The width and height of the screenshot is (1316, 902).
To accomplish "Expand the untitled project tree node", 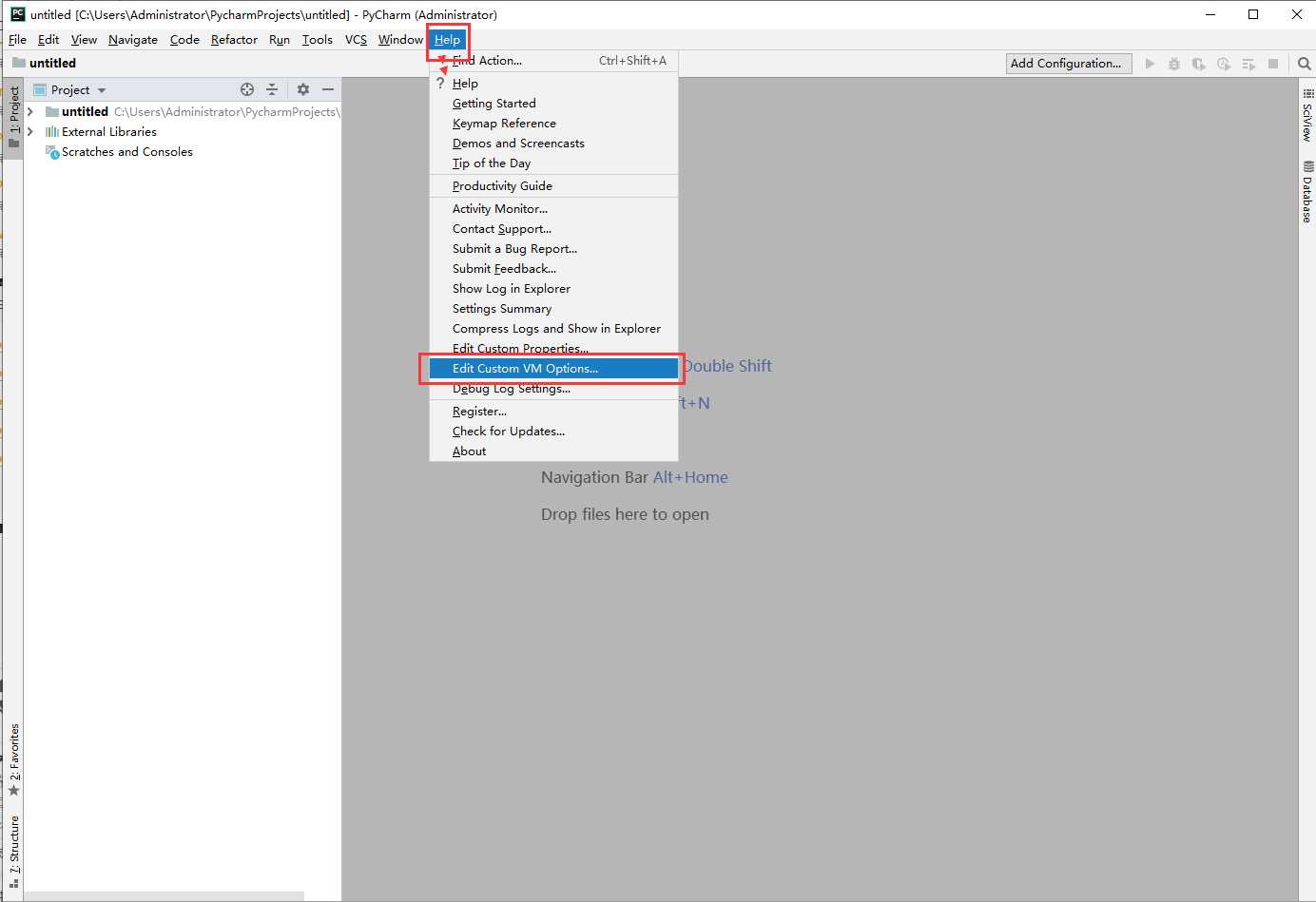I will [30, 112].
